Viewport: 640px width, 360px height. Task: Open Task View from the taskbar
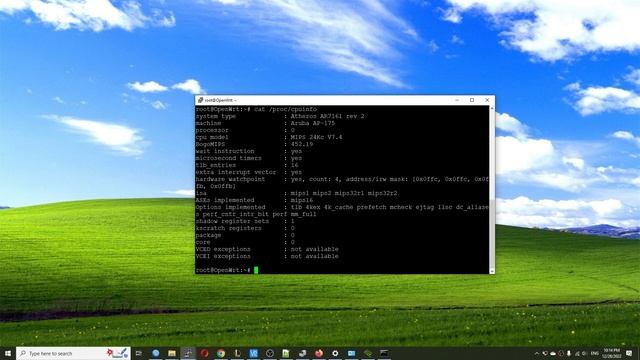pos(139,353)
